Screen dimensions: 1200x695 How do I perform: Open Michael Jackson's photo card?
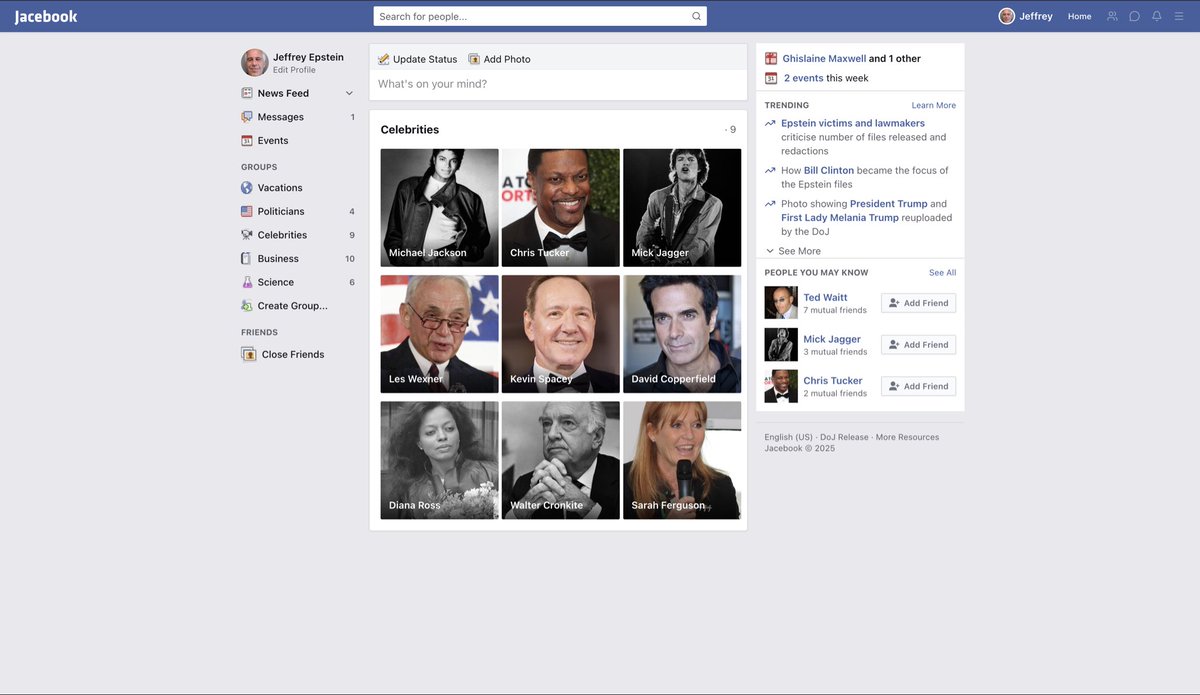pos(439,207)
